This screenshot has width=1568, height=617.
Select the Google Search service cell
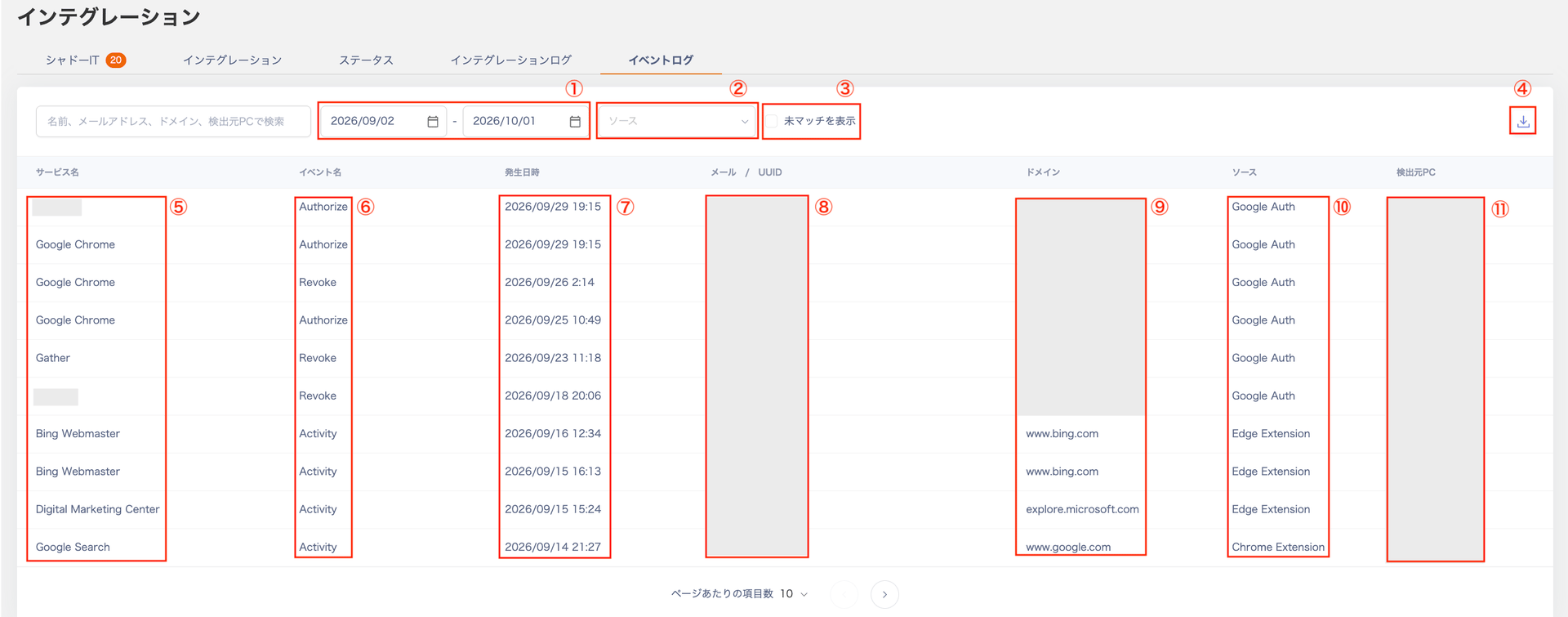click(x=73, y=547)
